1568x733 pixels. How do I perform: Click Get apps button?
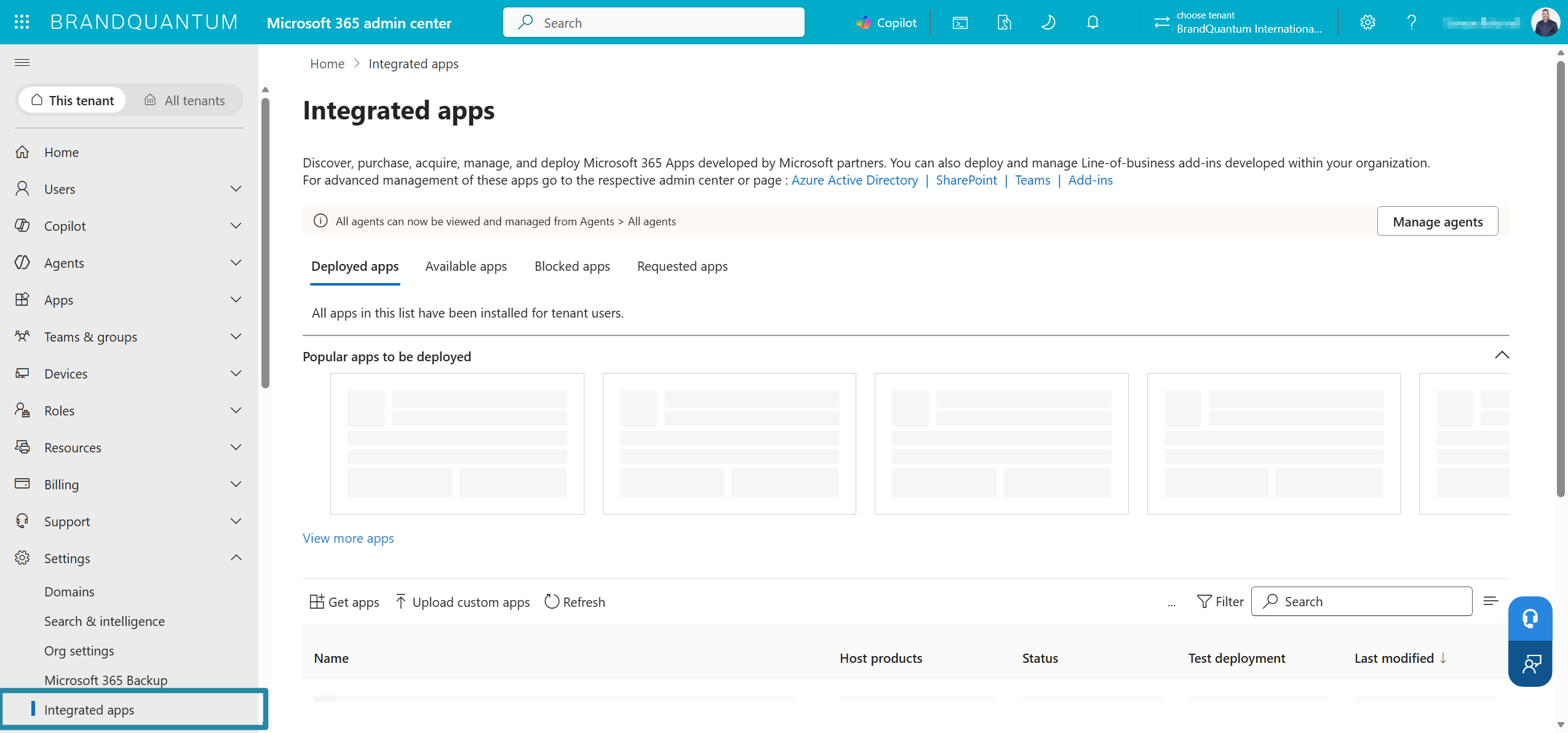click(x=344, y=602)
